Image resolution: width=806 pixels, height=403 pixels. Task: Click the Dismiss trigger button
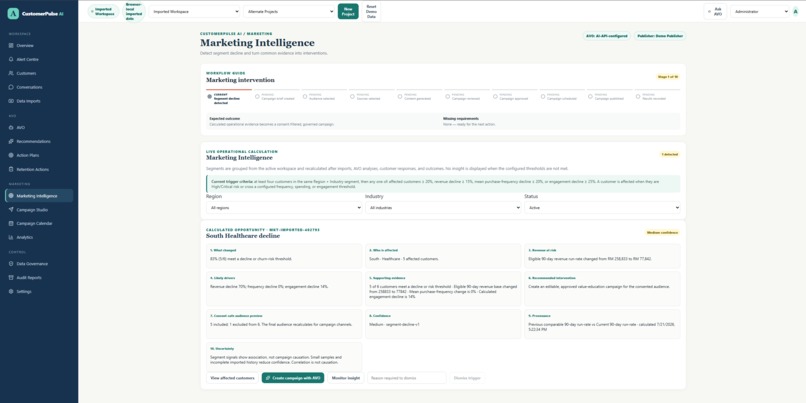(467, 378)
